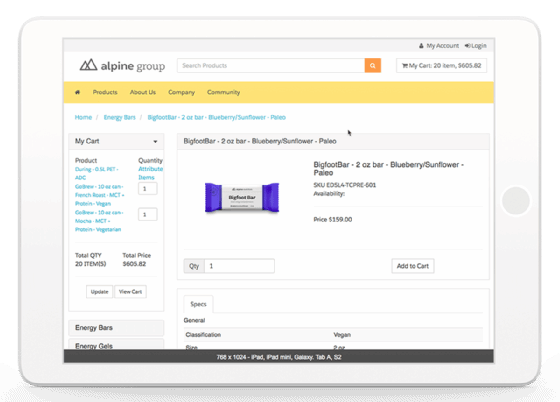Click the alpine group mountain logo
Image resolution: width=560 pixels, height=402 pixels.
pos(122,65)
